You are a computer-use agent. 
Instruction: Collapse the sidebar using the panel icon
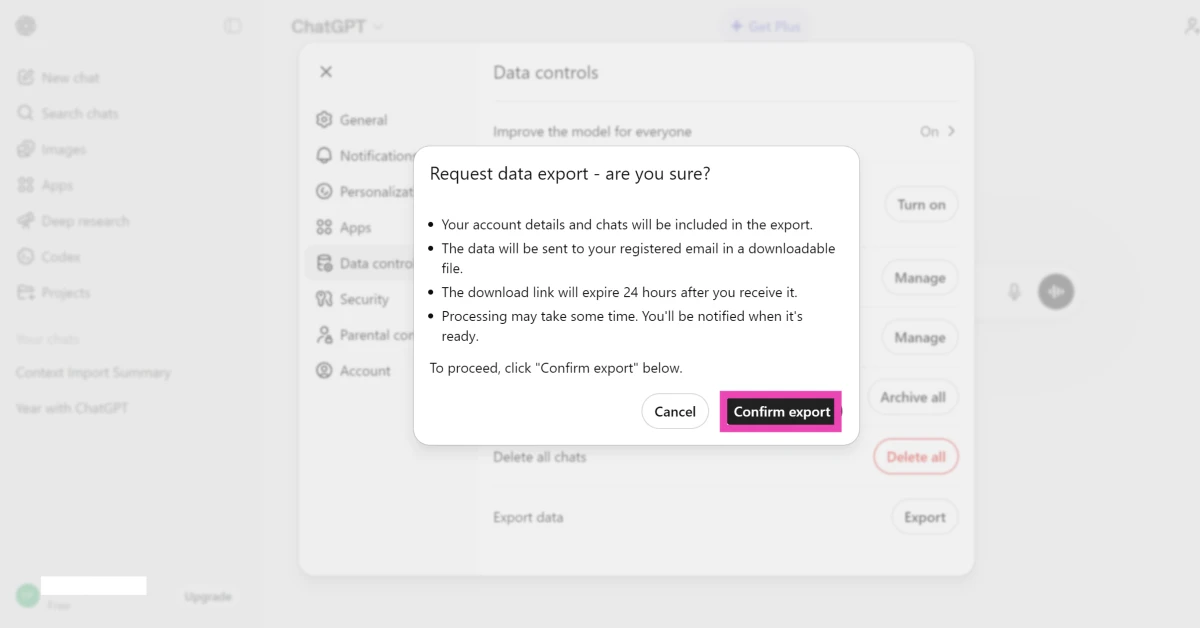232,26
